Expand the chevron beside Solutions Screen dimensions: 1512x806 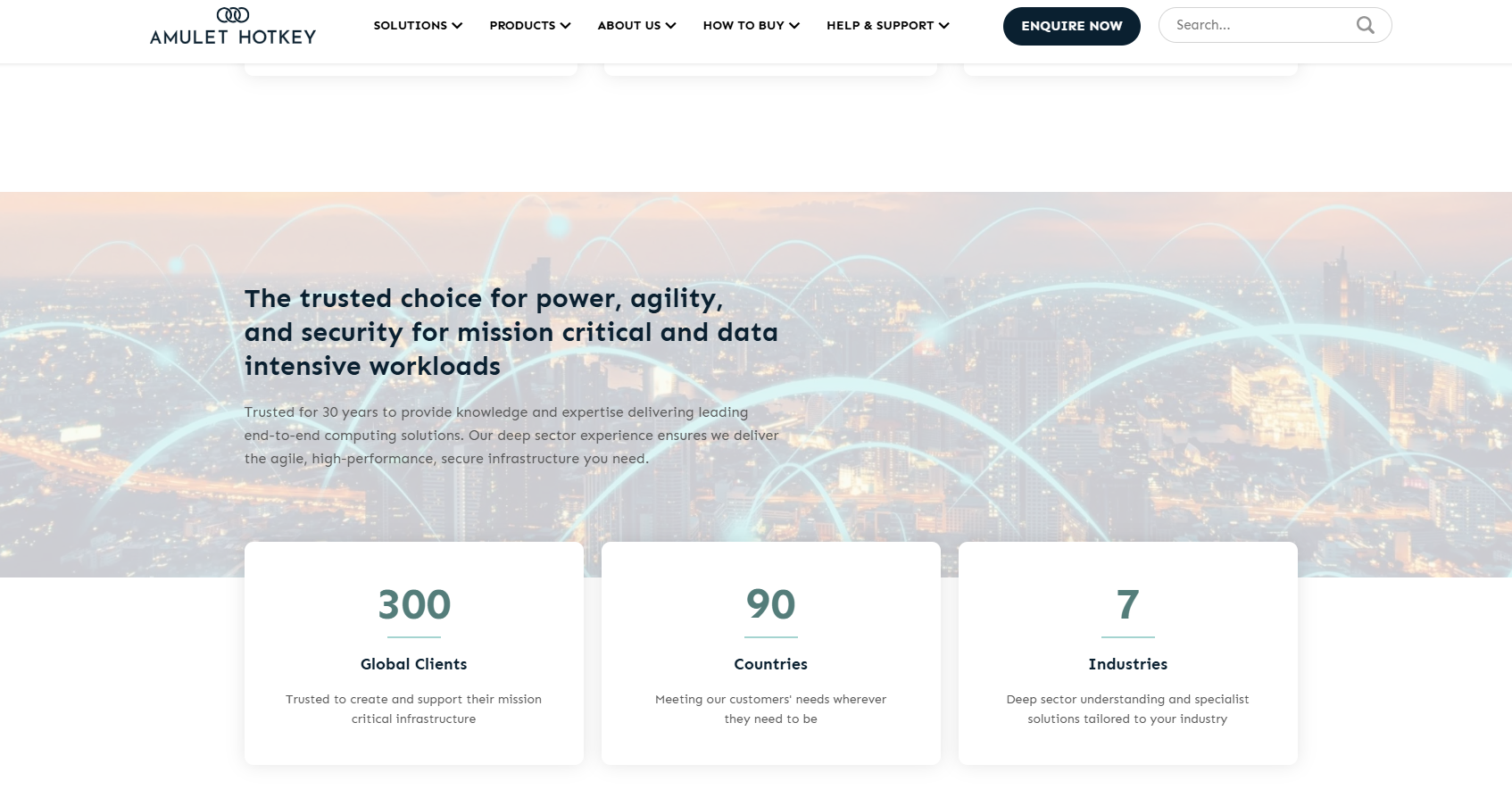click(x=457, y=26)
